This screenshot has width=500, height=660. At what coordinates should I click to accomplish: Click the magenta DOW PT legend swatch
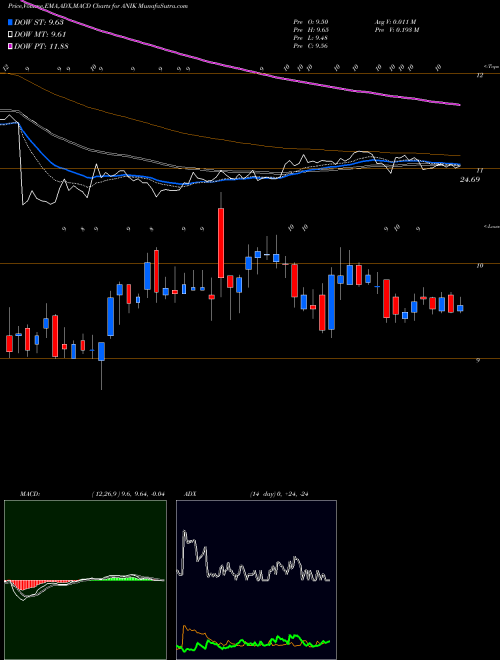pos(10,46)
